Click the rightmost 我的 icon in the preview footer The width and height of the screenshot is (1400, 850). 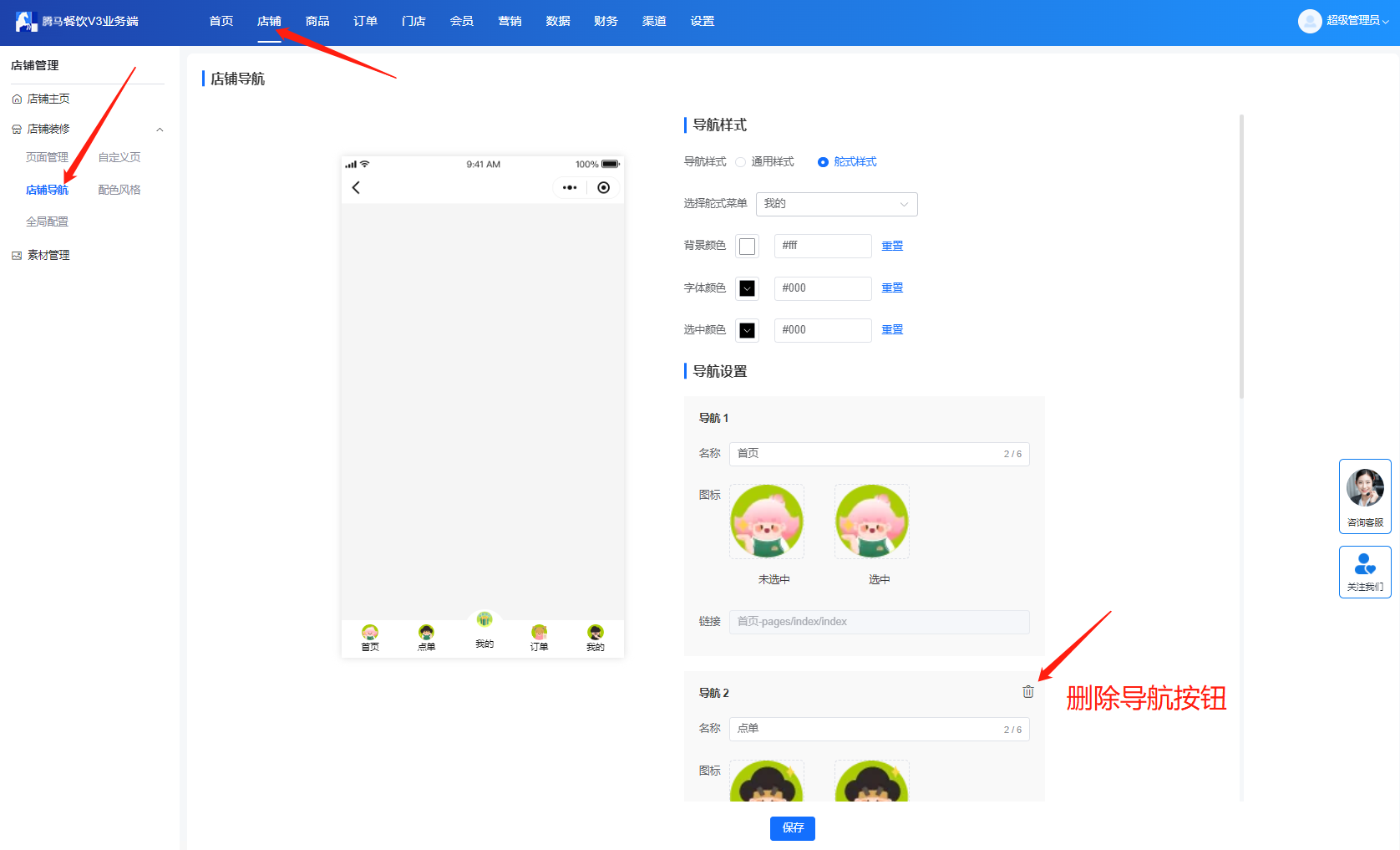click(596, 632)
